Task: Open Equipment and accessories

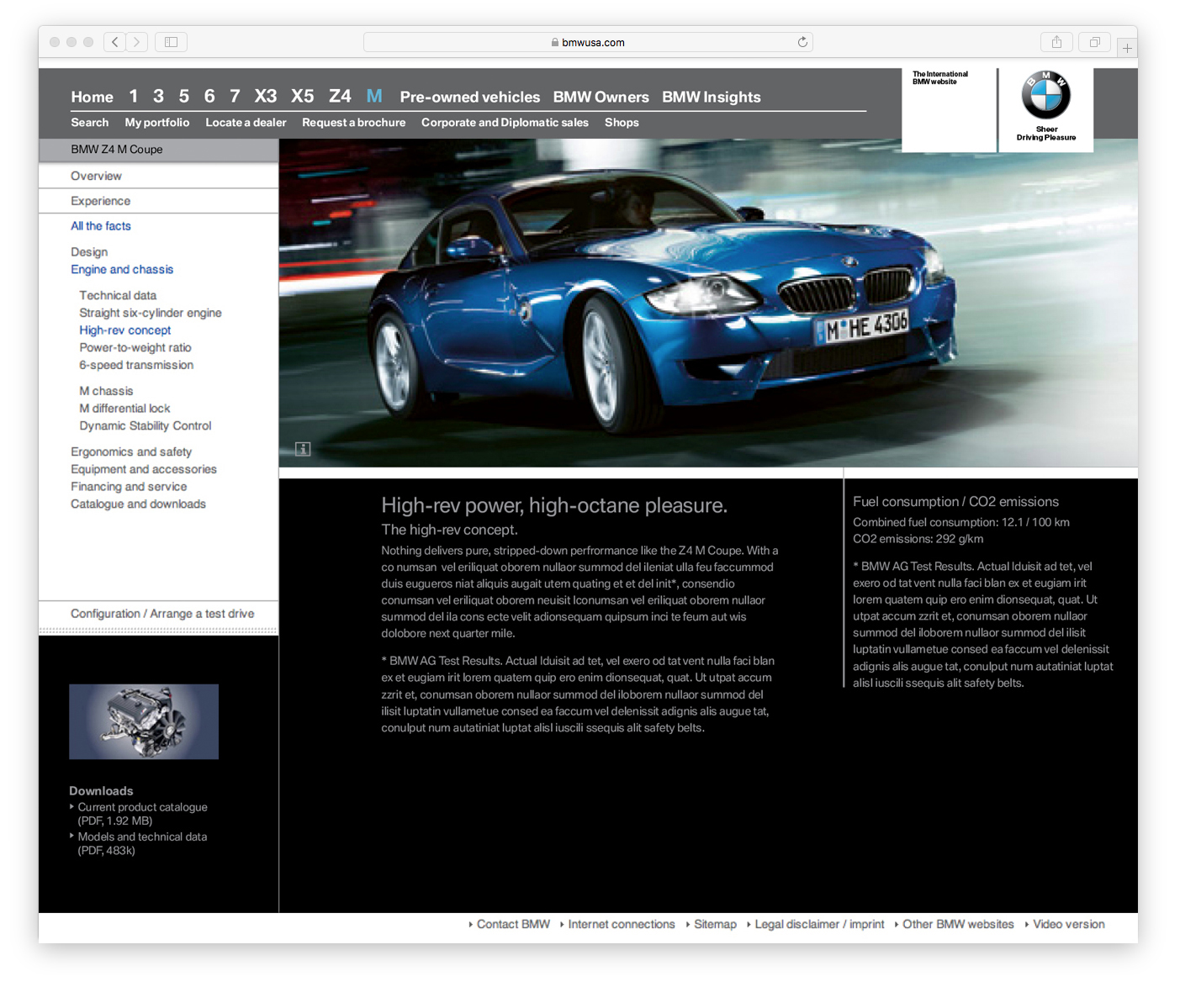Action: click(144, 469)
